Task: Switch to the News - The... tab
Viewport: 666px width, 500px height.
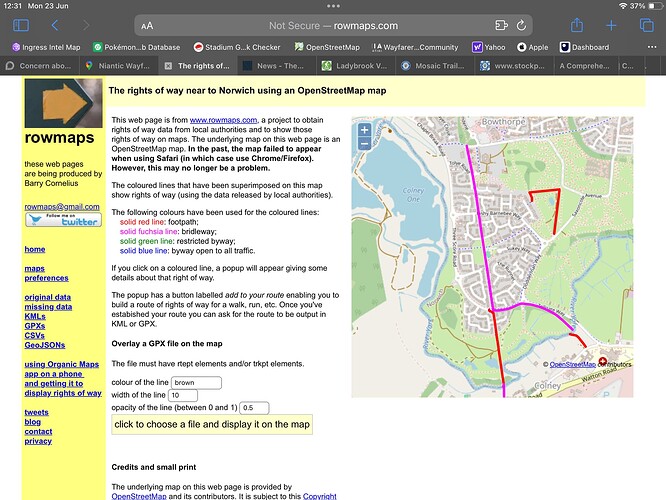Action: coord(277,66)
